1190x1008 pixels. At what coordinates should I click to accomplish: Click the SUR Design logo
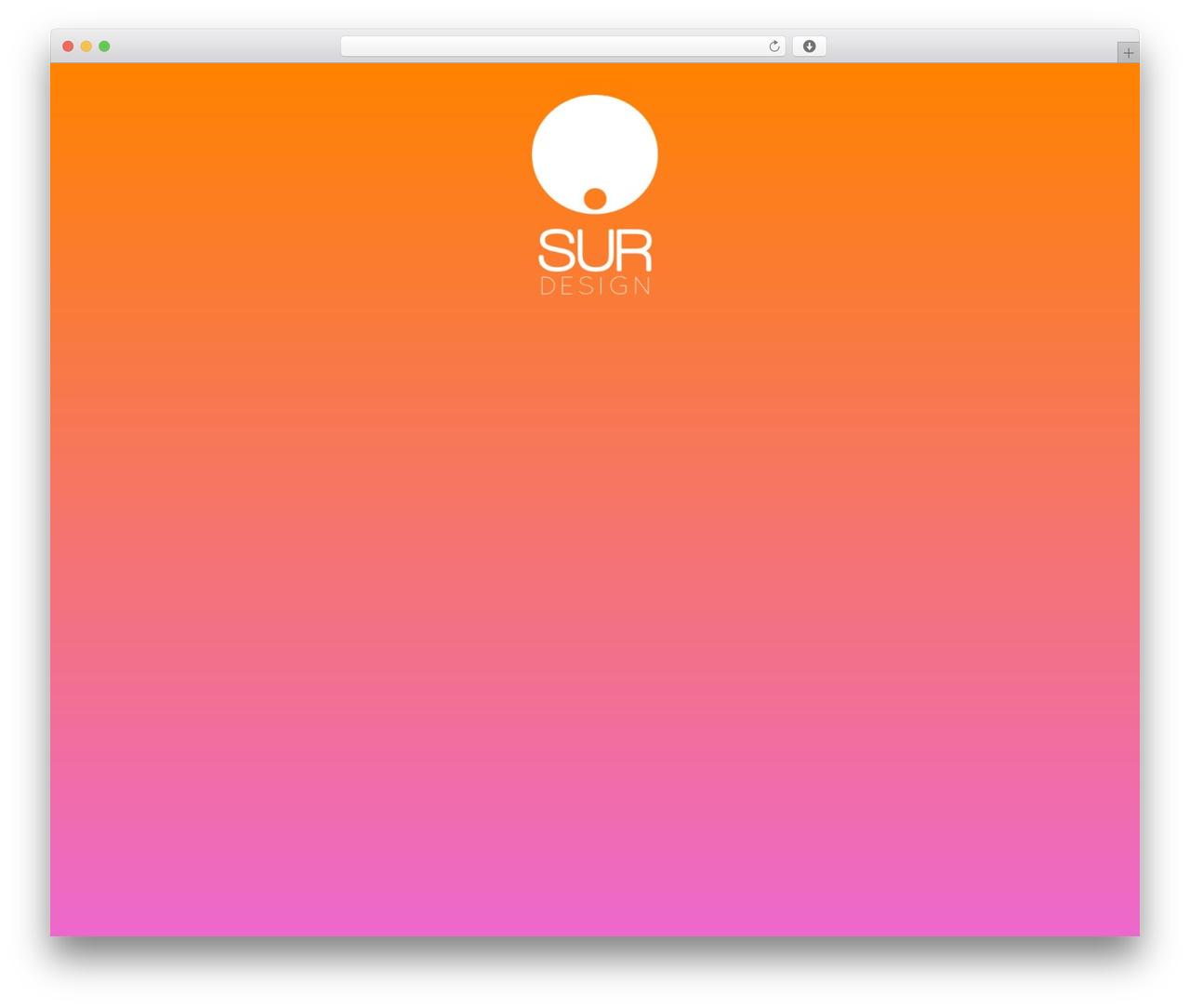(595, 195)
